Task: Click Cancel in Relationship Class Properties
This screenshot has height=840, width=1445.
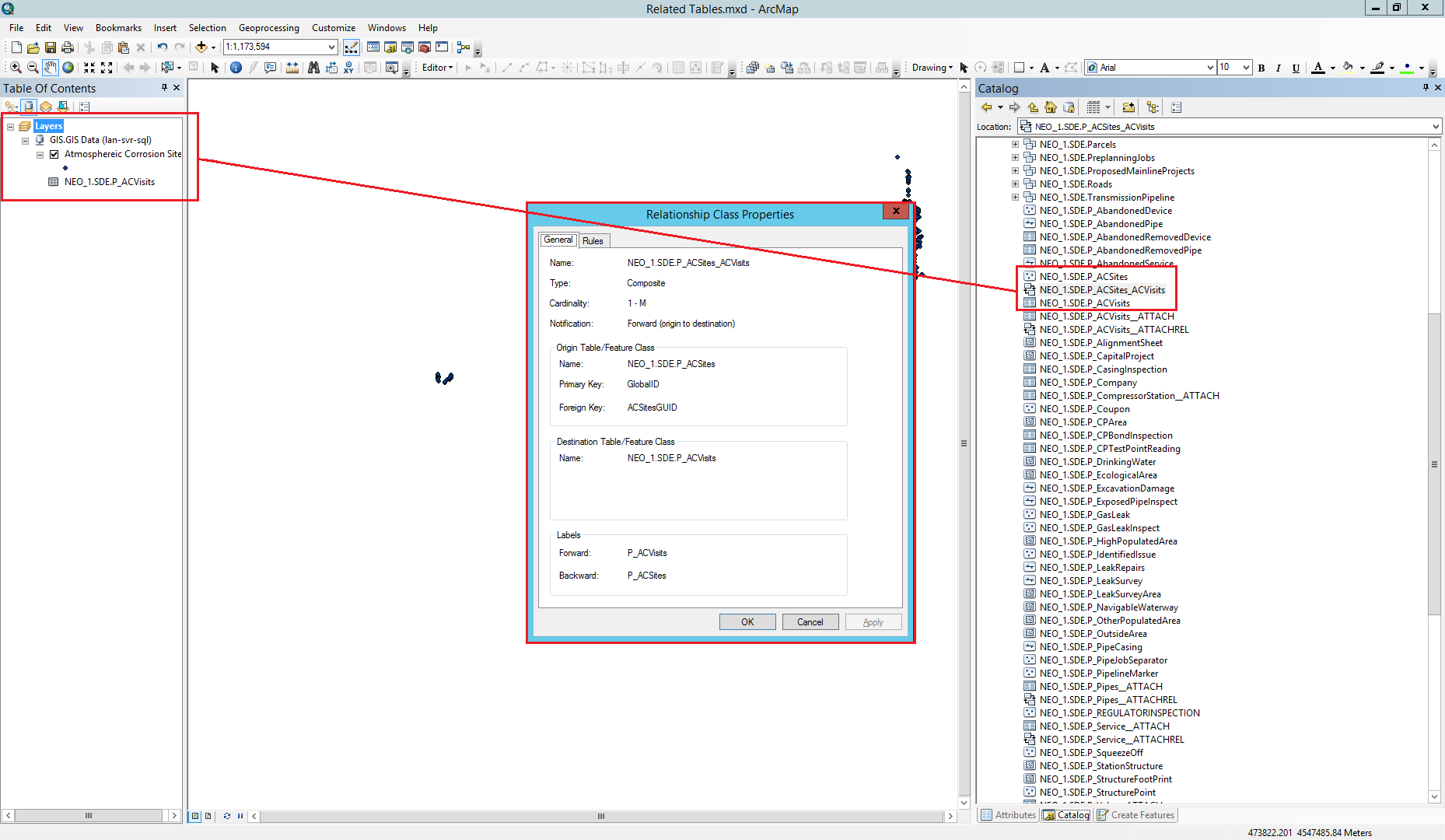Action: point(810,621)
